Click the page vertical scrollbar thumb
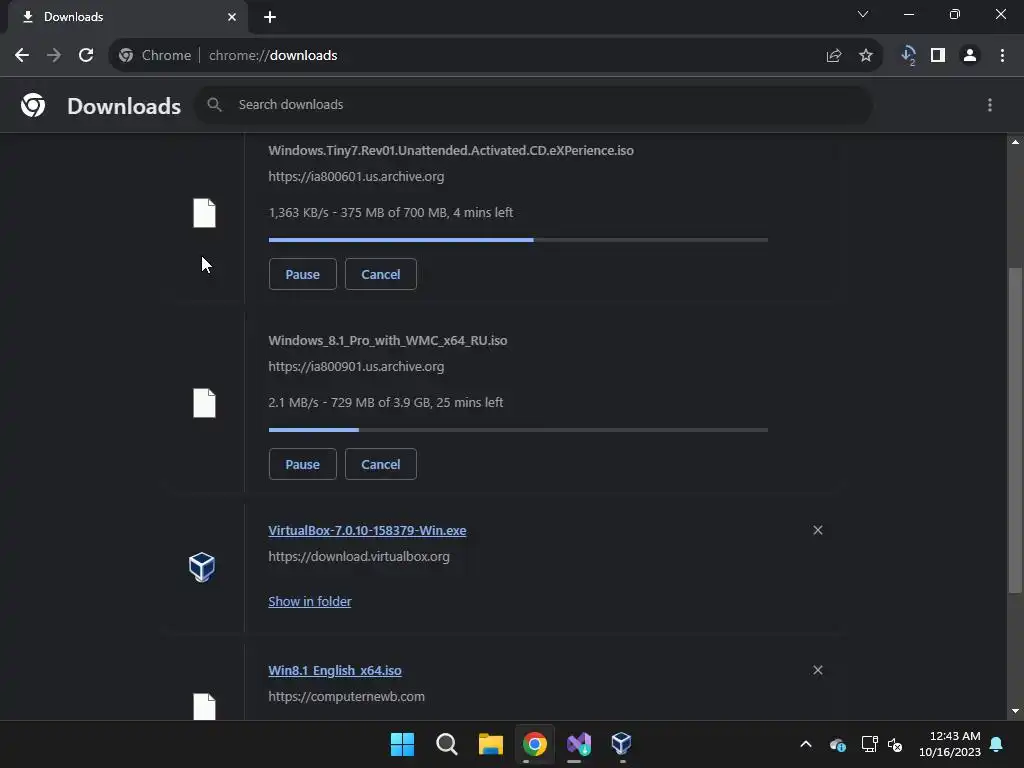Image resolution: width=1024 pixels, height=768 pixels. point(1015,431)
